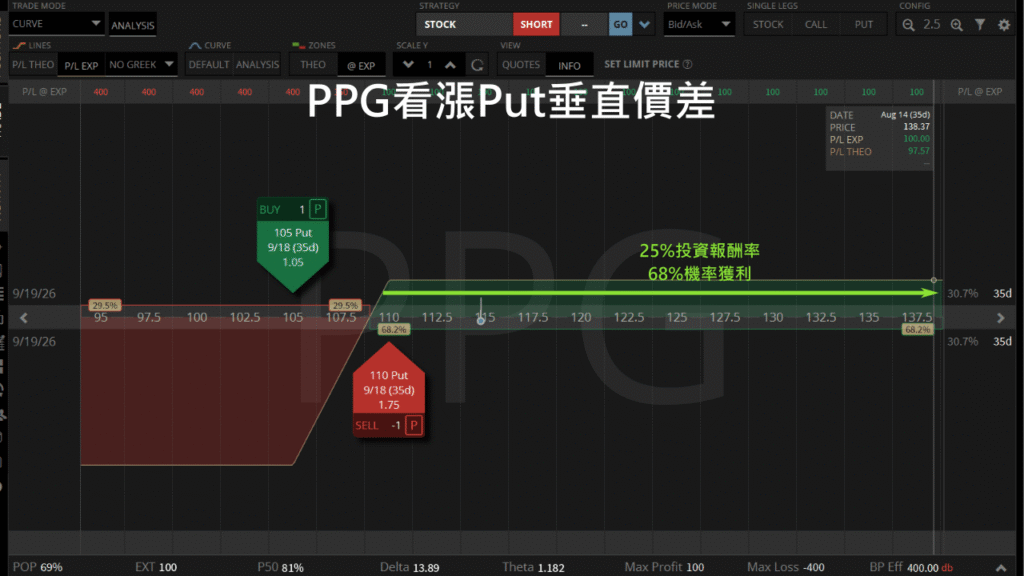
Task: Click the BUY label on the 105 Put leg
Action: click(x=270, y=210)
